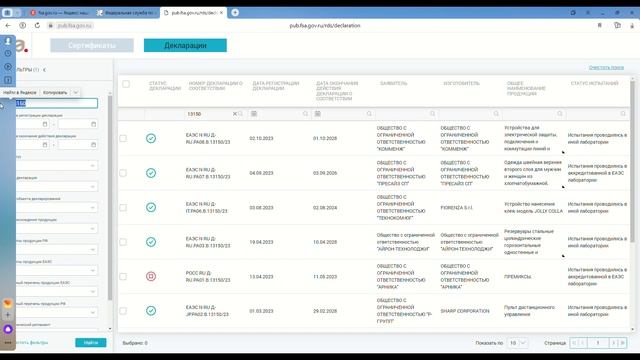Click the selected text filter input in sidebar
The height and width of the screenshot is (360, 640).
coord(57,103)
